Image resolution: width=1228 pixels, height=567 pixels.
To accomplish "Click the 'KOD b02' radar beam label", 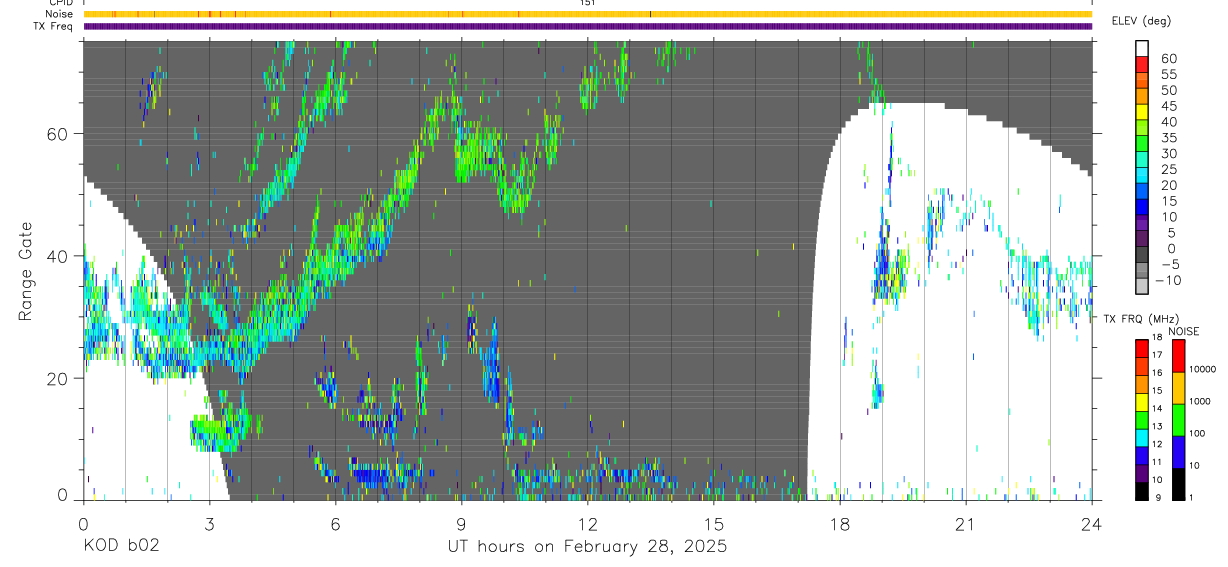I will [x=121, y=547].
